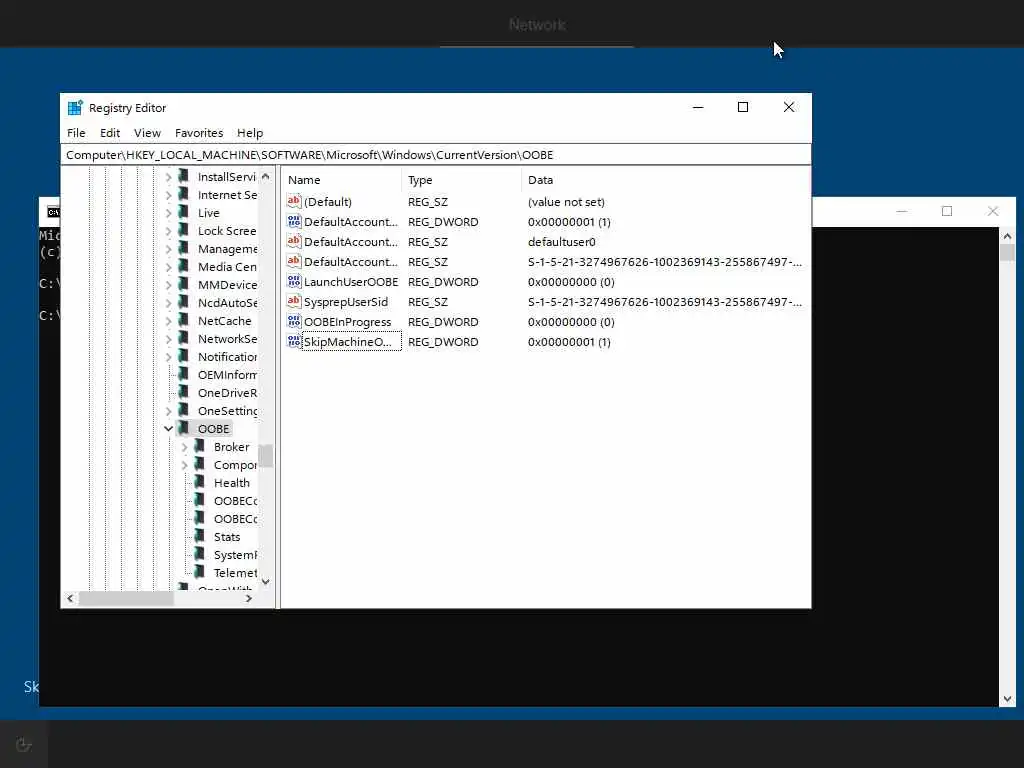This screenshot has height=768, width=1024.
Task: Open the Favorites menu
Action: (199, 133)
